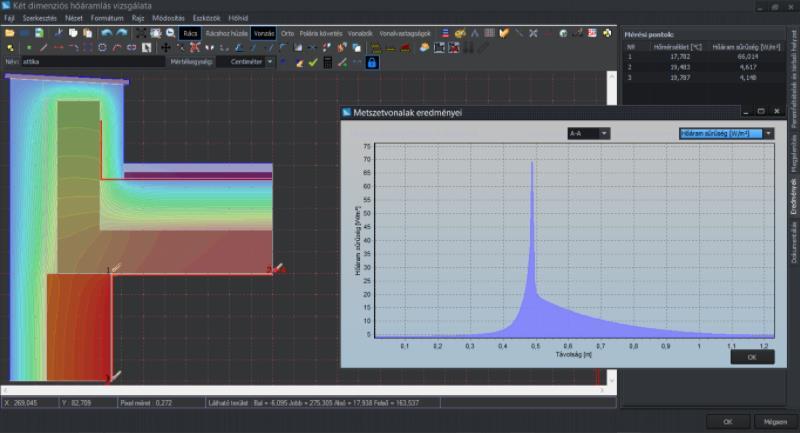Click the red X delete tool
Image resolution: width=800 pixels, height=433 pixels.
[195, 47]
